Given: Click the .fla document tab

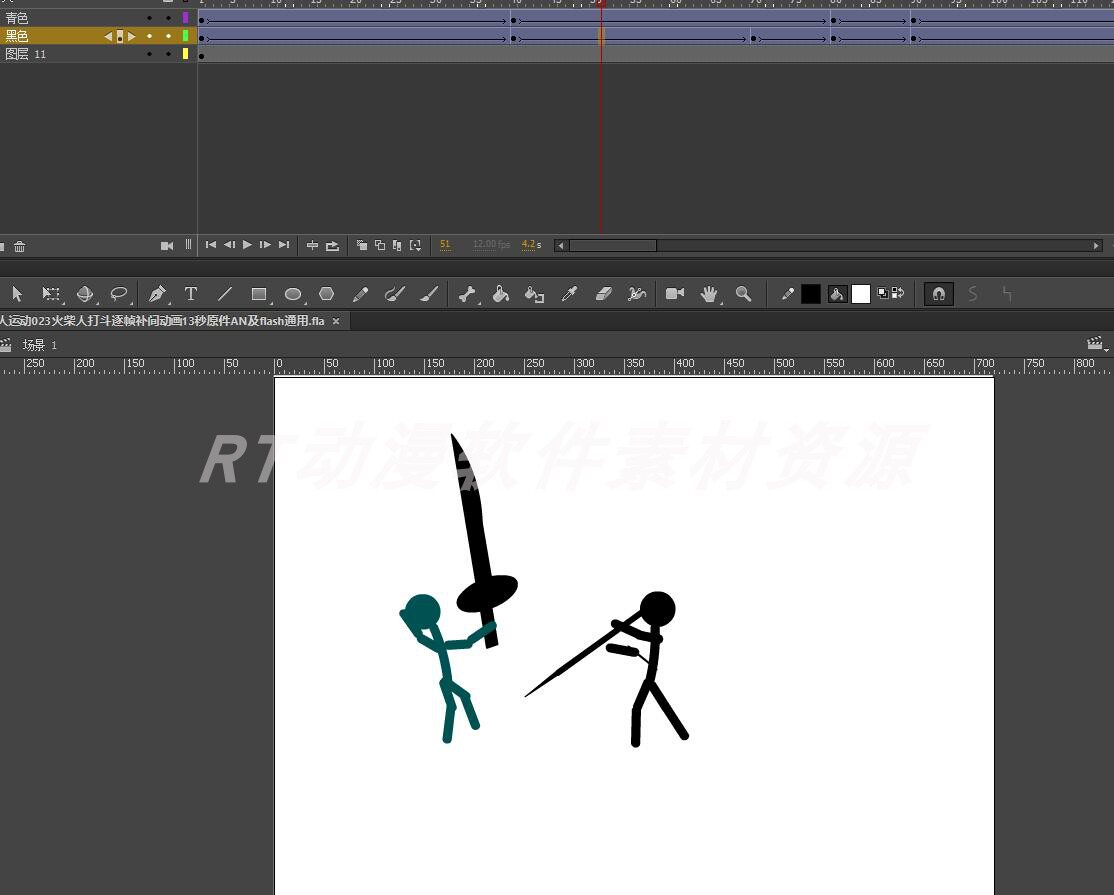Looking at the screenshot, I should coord(160,321).
